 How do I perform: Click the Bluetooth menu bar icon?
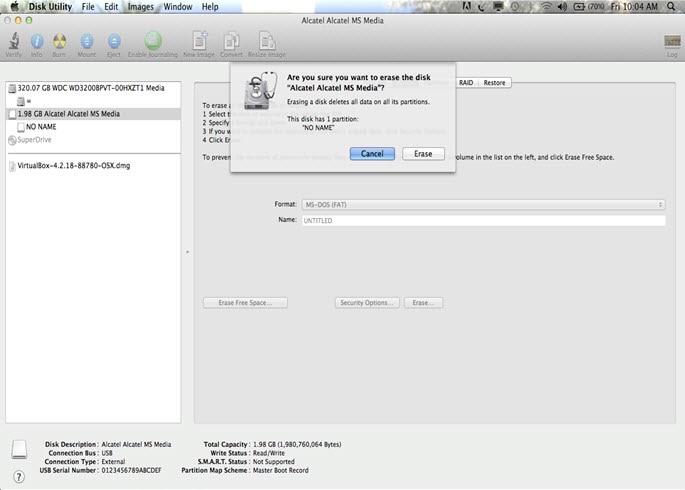coord(531,6)
